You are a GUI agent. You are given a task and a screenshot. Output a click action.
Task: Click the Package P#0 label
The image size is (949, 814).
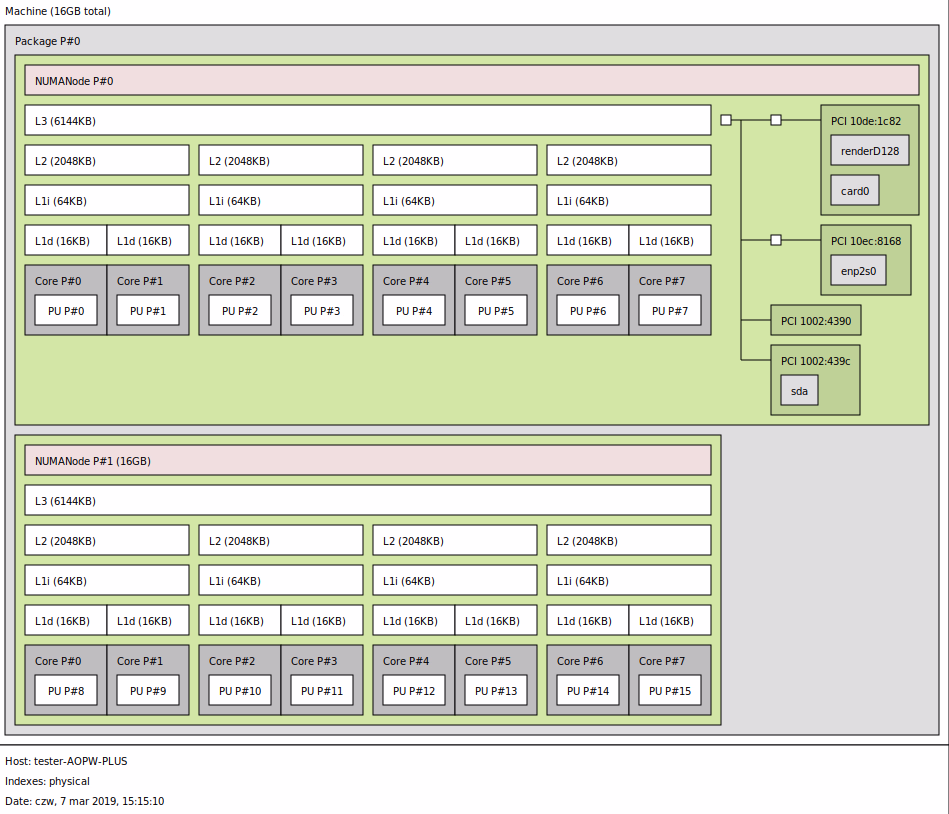tap(47, 41)
